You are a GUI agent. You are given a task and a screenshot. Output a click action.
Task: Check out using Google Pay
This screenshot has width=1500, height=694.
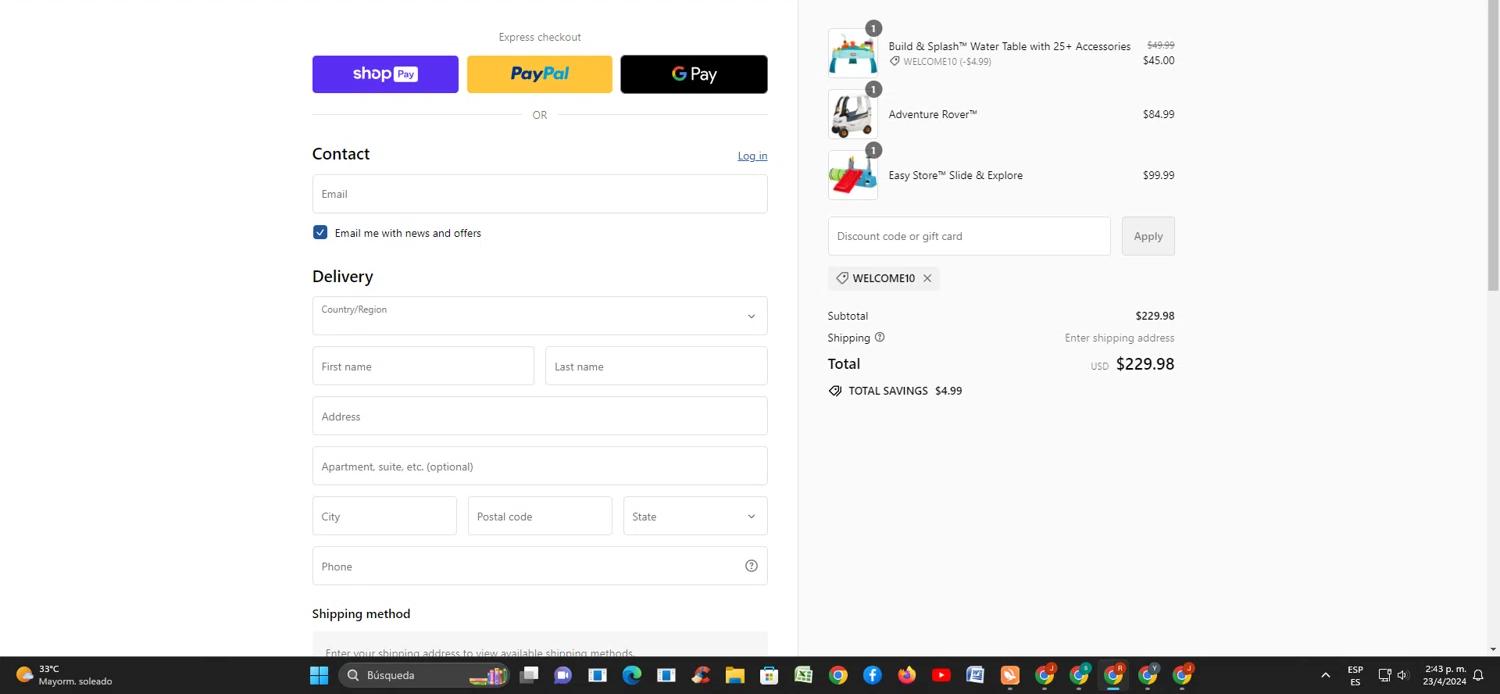694,74
